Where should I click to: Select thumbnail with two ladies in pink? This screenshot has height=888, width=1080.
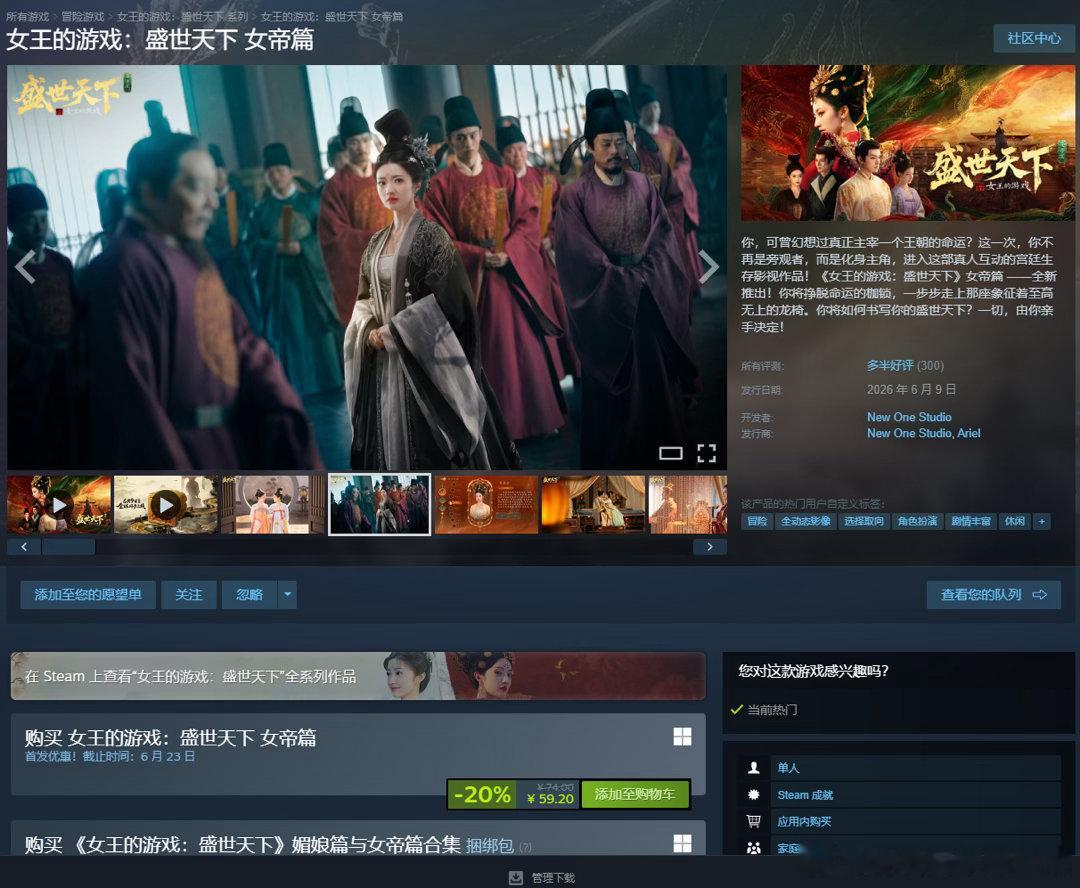point(273,504)
